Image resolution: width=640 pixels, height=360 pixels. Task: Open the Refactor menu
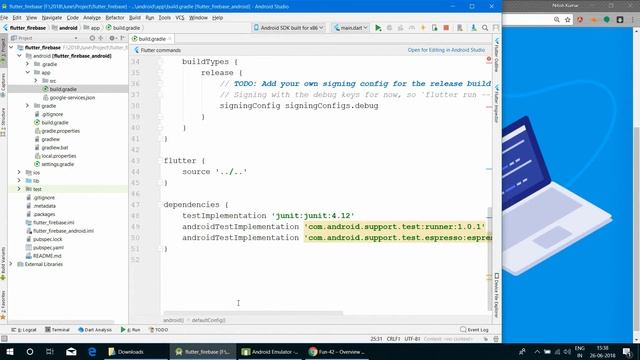tap(115, 18)
